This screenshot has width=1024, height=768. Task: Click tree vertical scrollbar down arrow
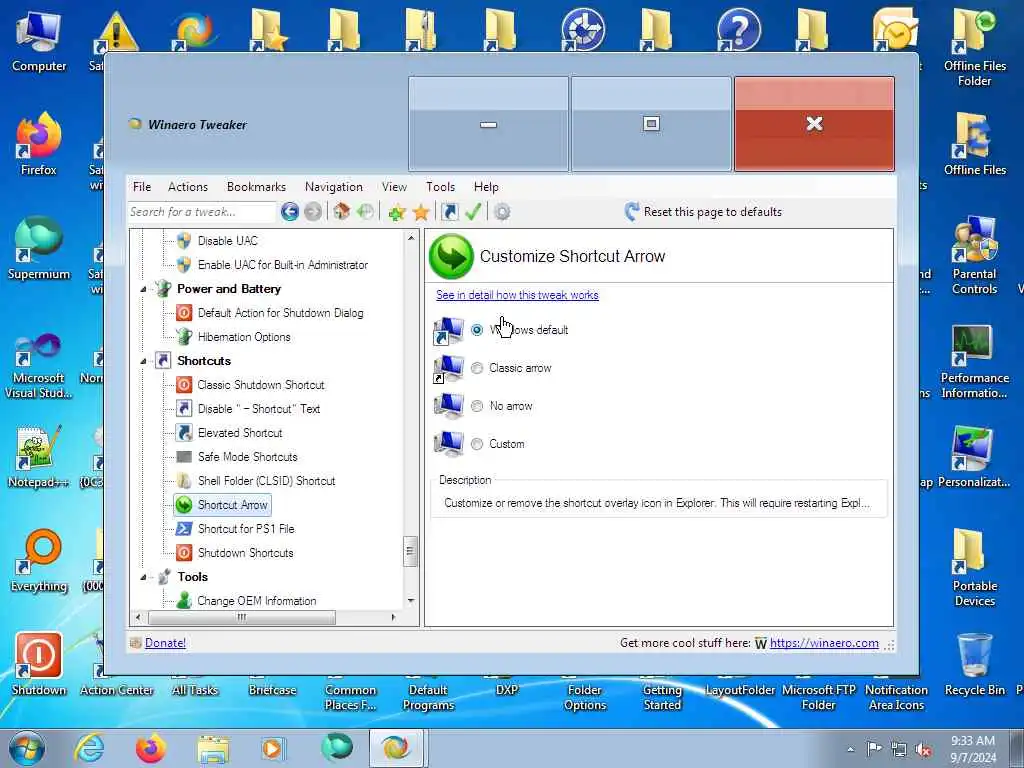[411, 601]
